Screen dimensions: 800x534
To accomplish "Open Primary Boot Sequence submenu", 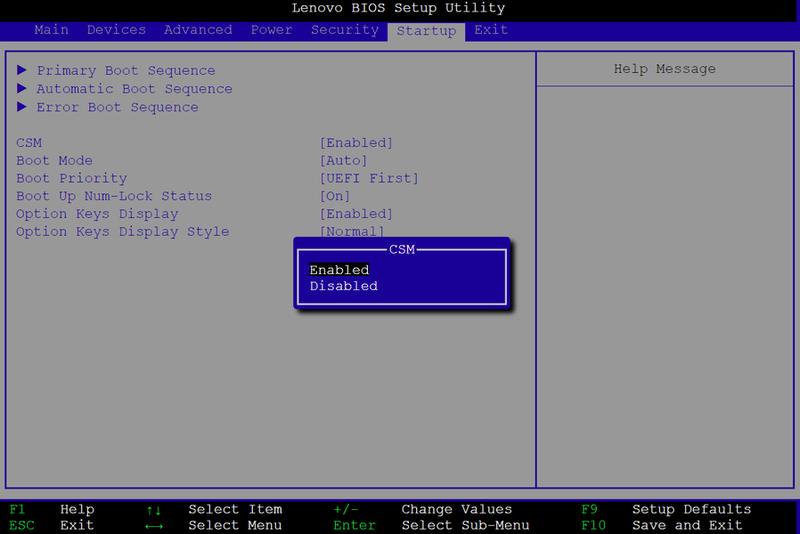I will pos(126,70).
